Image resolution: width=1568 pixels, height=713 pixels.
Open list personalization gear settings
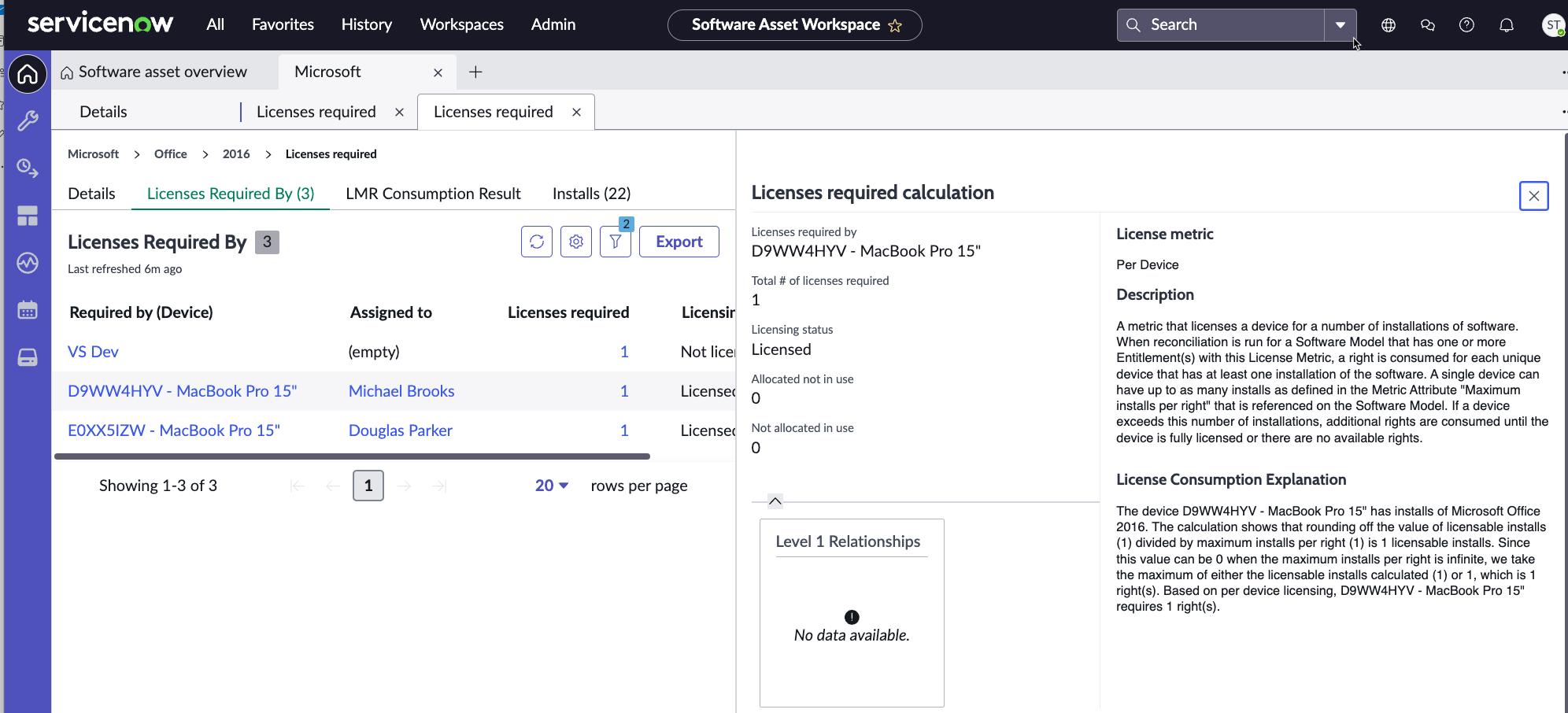(x=576, y=242)
